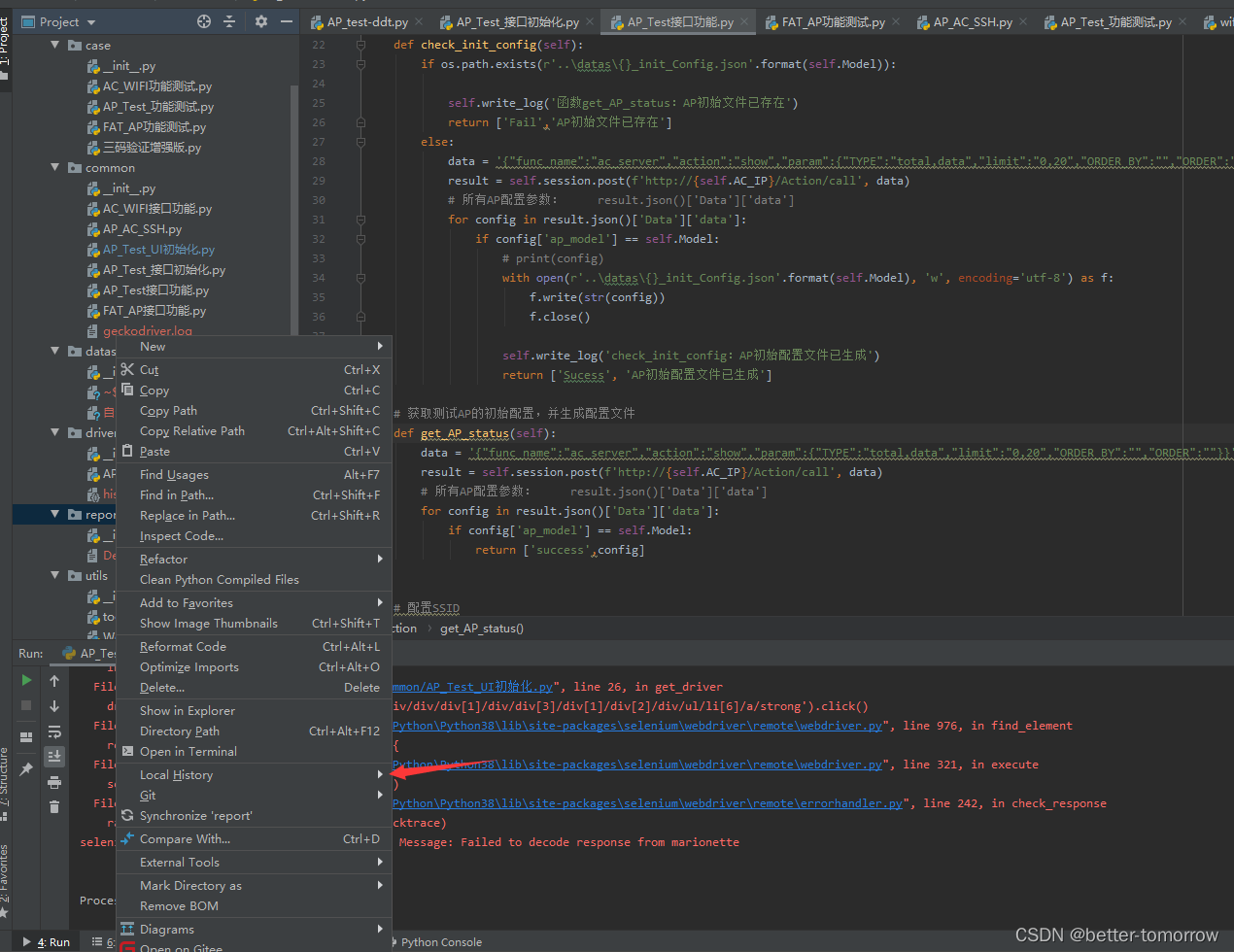Click the fold marker at line 22

tap(360, 45)
